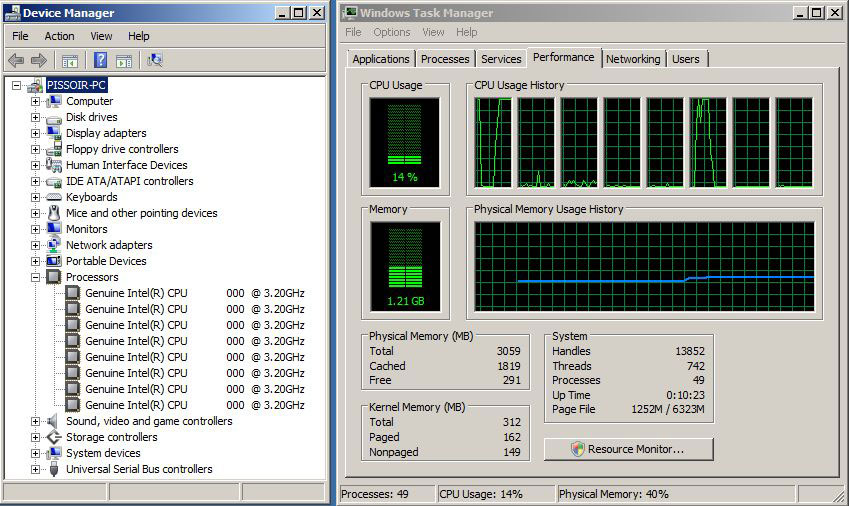Expand the Network adapters node
The width and height of the screenshot is (849, 506).
pos(35,245)
